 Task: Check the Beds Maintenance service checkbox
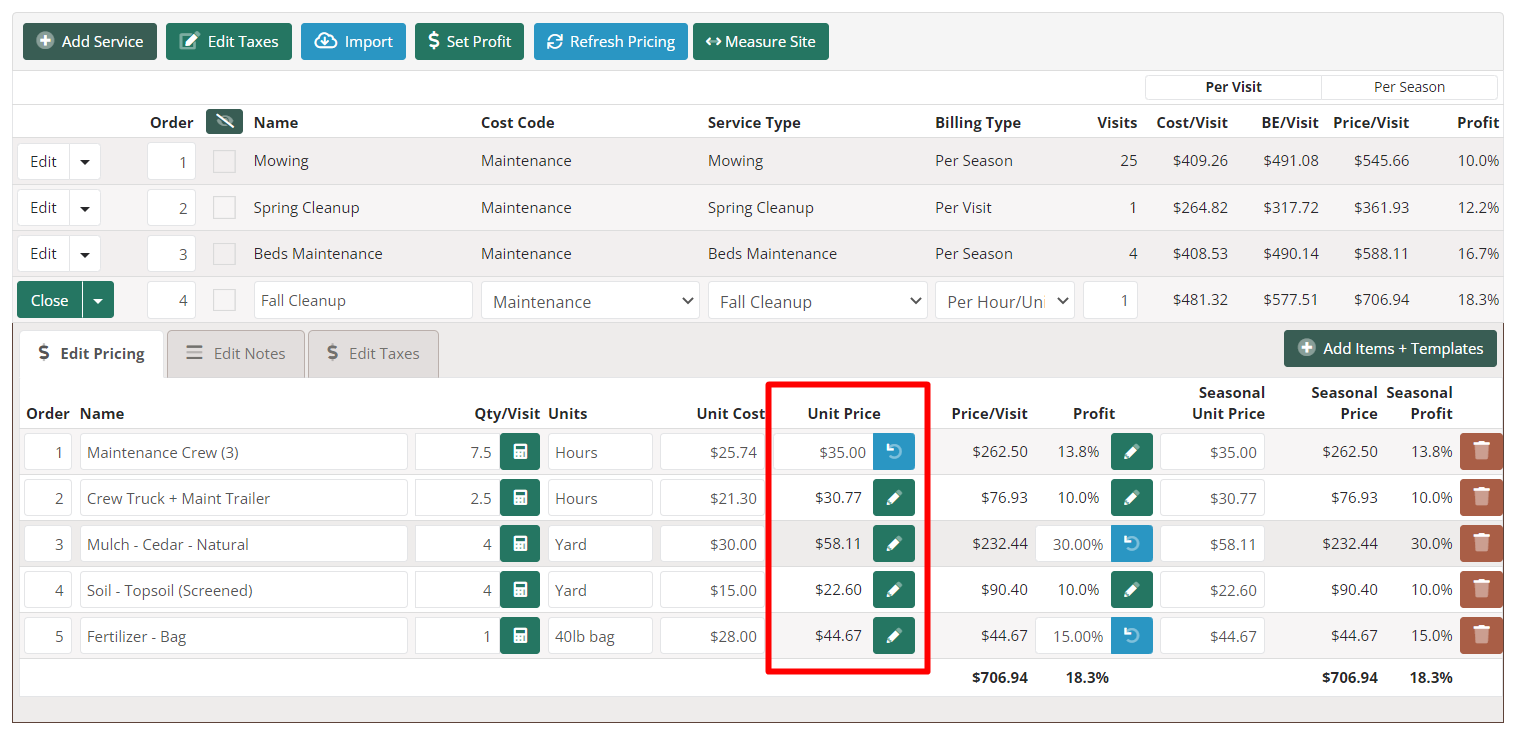224,254
